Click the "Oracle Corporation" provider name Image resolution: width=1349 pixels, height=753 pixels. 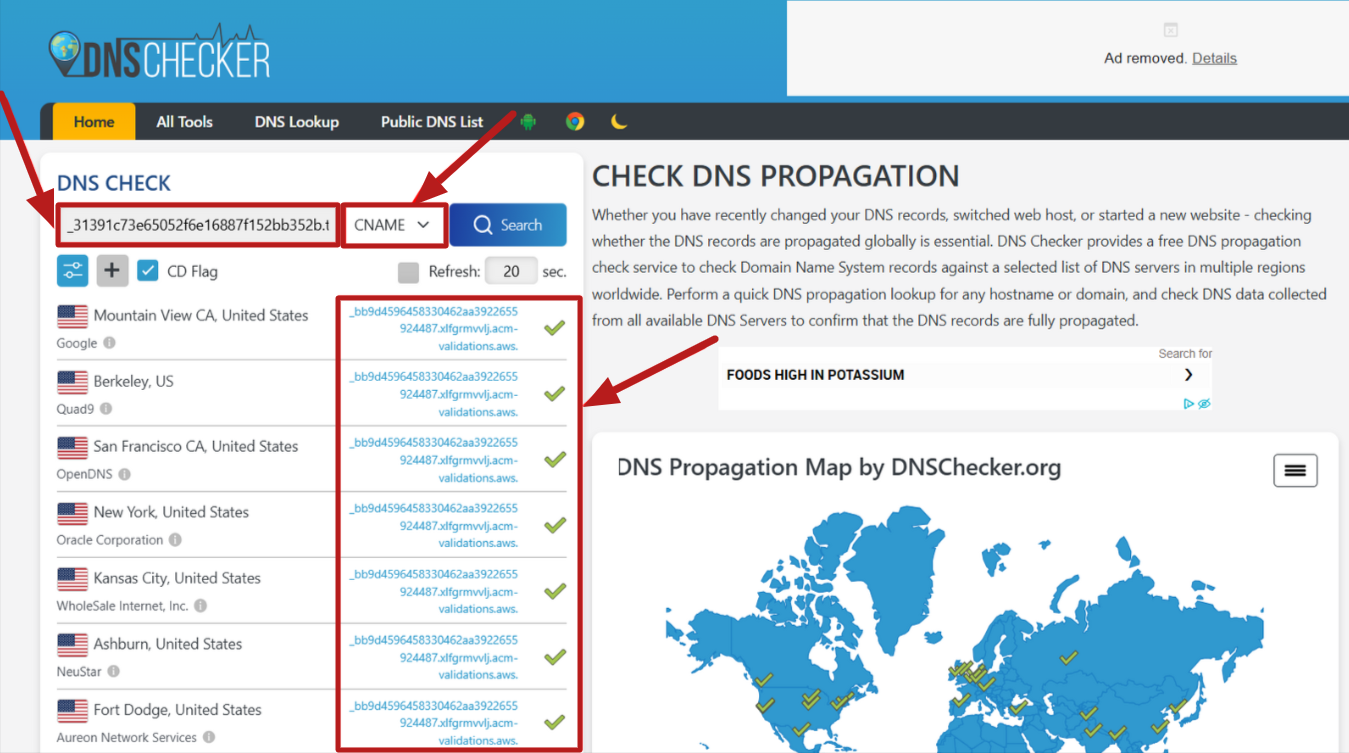pyautogui.click(x=110, y=540)
